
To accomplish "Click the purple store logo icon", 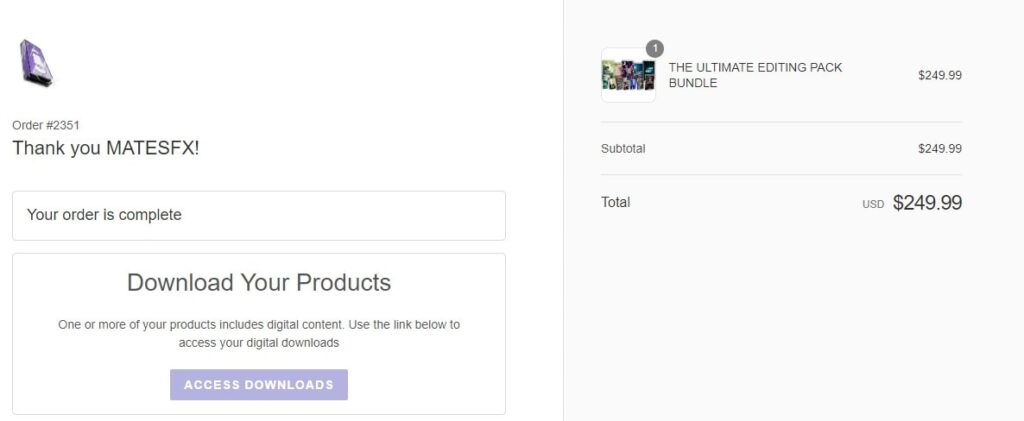I will tap(35, 63).
